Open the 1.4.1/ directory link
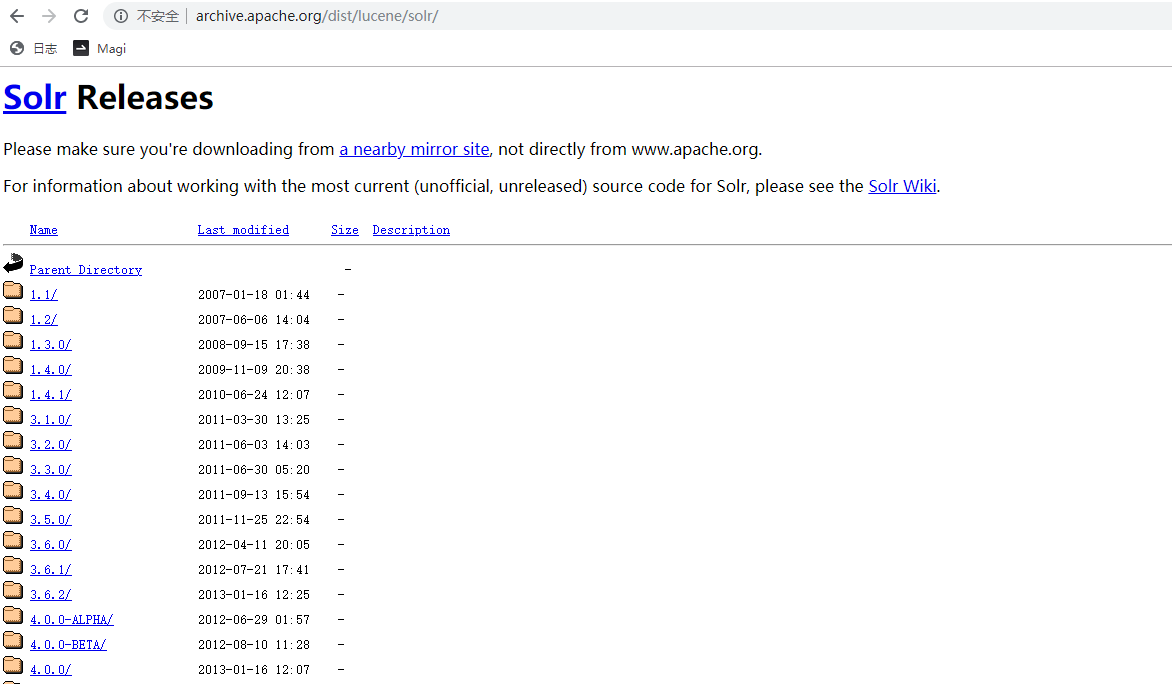The width and height of the screenshot is (1172, 684). 51,395
